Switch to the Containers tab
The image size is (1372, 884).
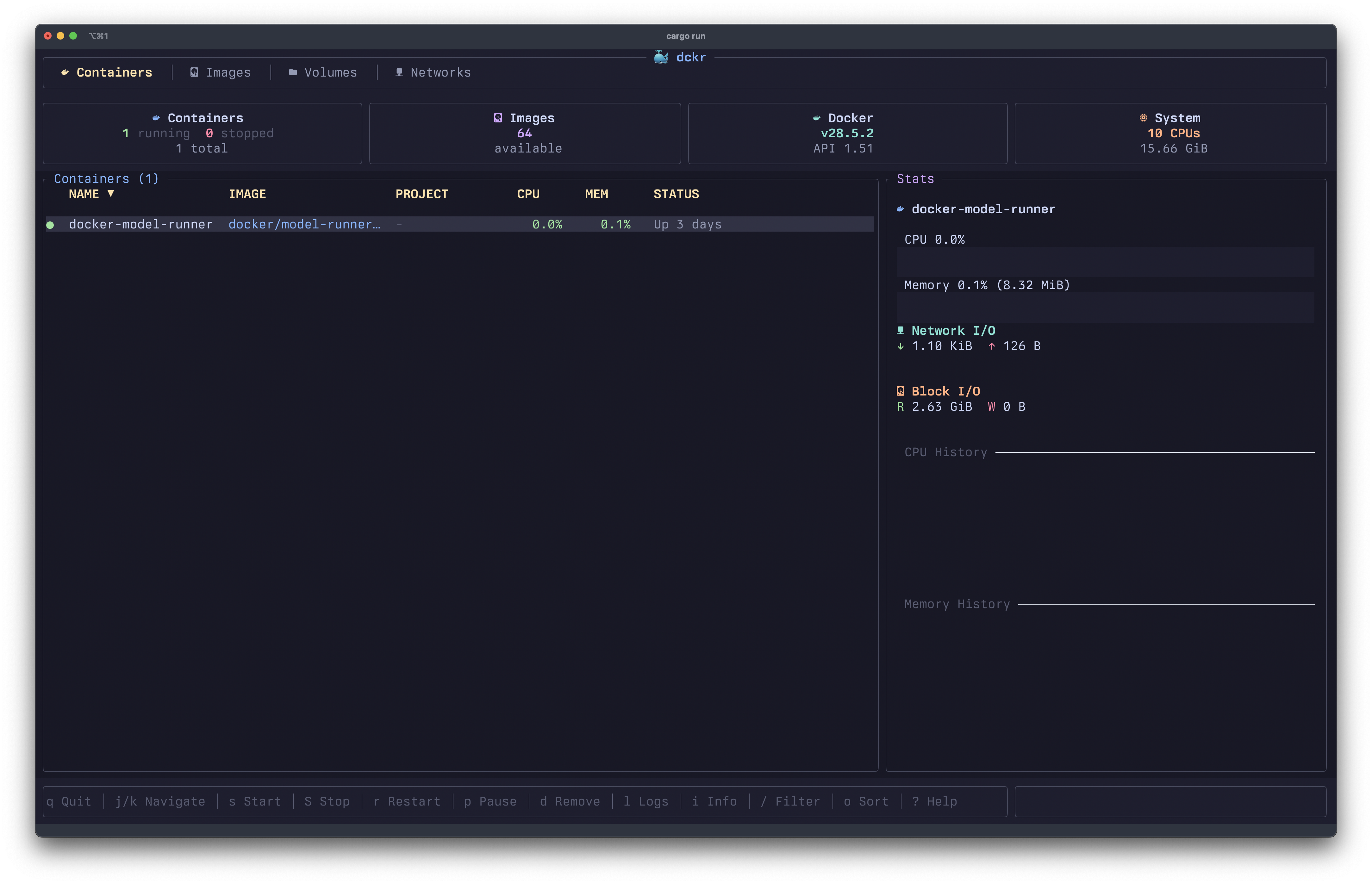(114, 72)
